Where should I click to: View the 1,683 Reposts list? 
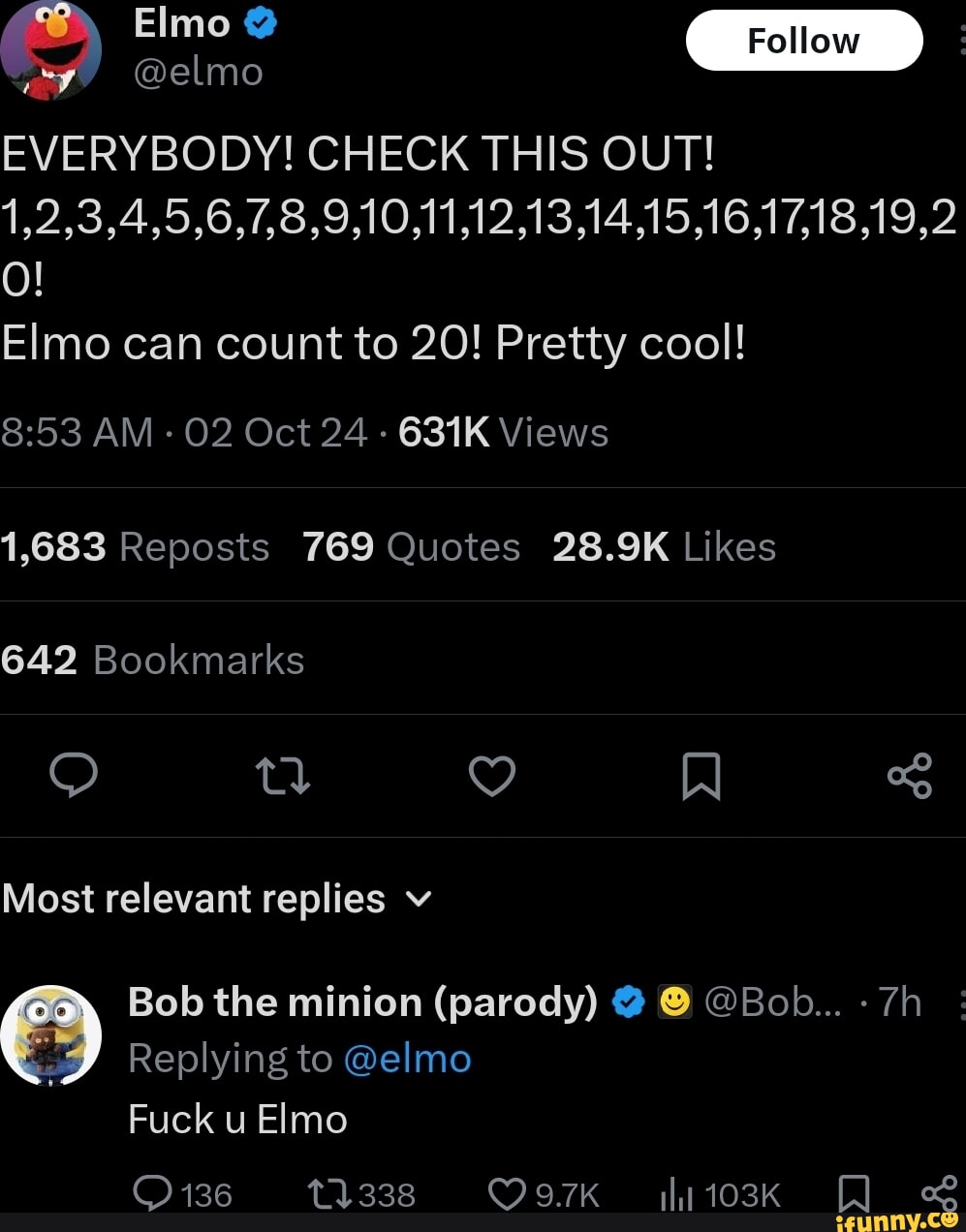coord(135,547)
